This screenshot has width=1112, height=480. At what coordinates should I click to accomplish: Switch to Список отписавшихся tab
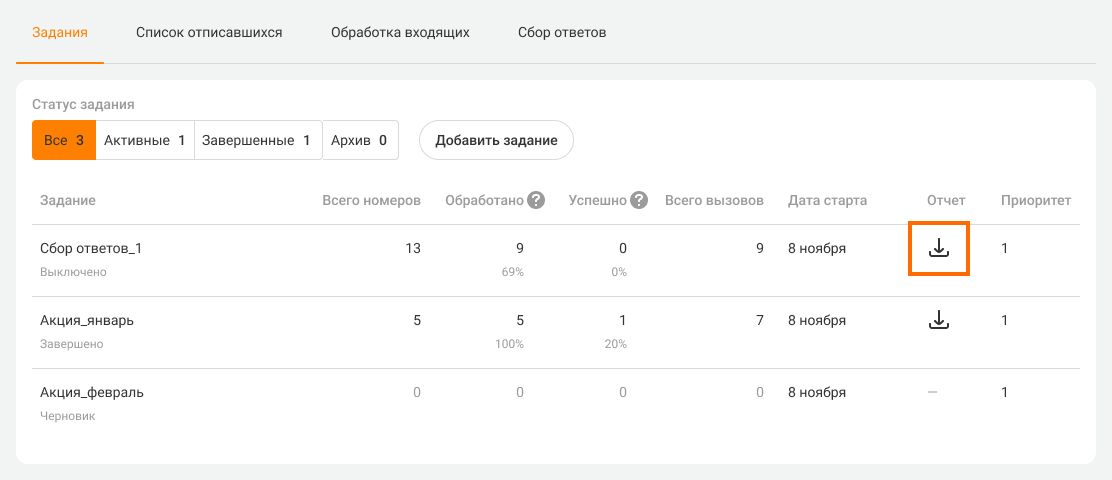209,32
